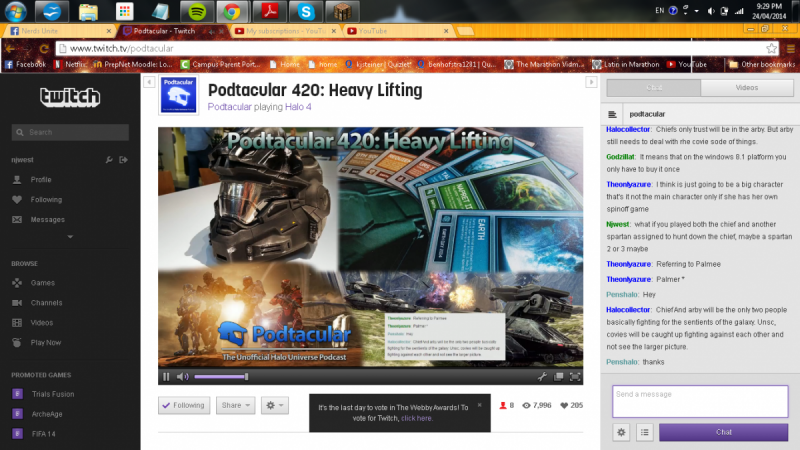Switch to the Videos tab
Image resolution: width=800 pixels, height=450 pixels.
click(745, 88)
